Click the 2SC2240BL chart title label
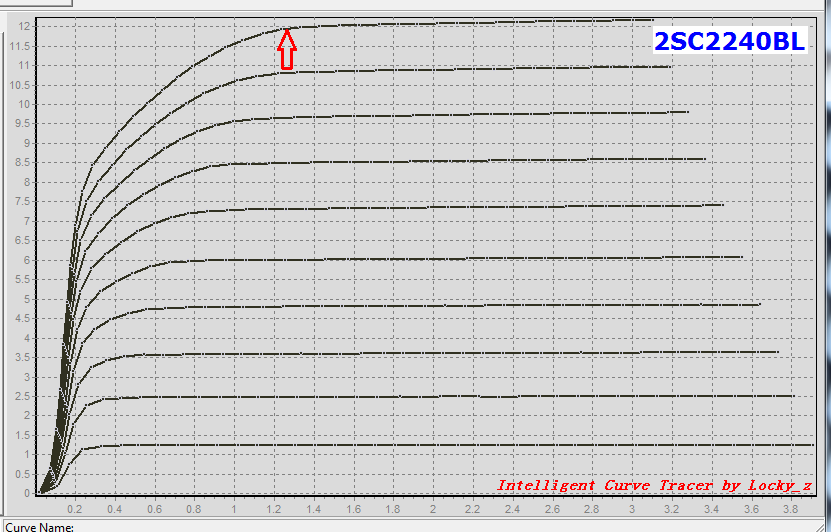The height and width of the screenshot is (532, 831). 730,41
